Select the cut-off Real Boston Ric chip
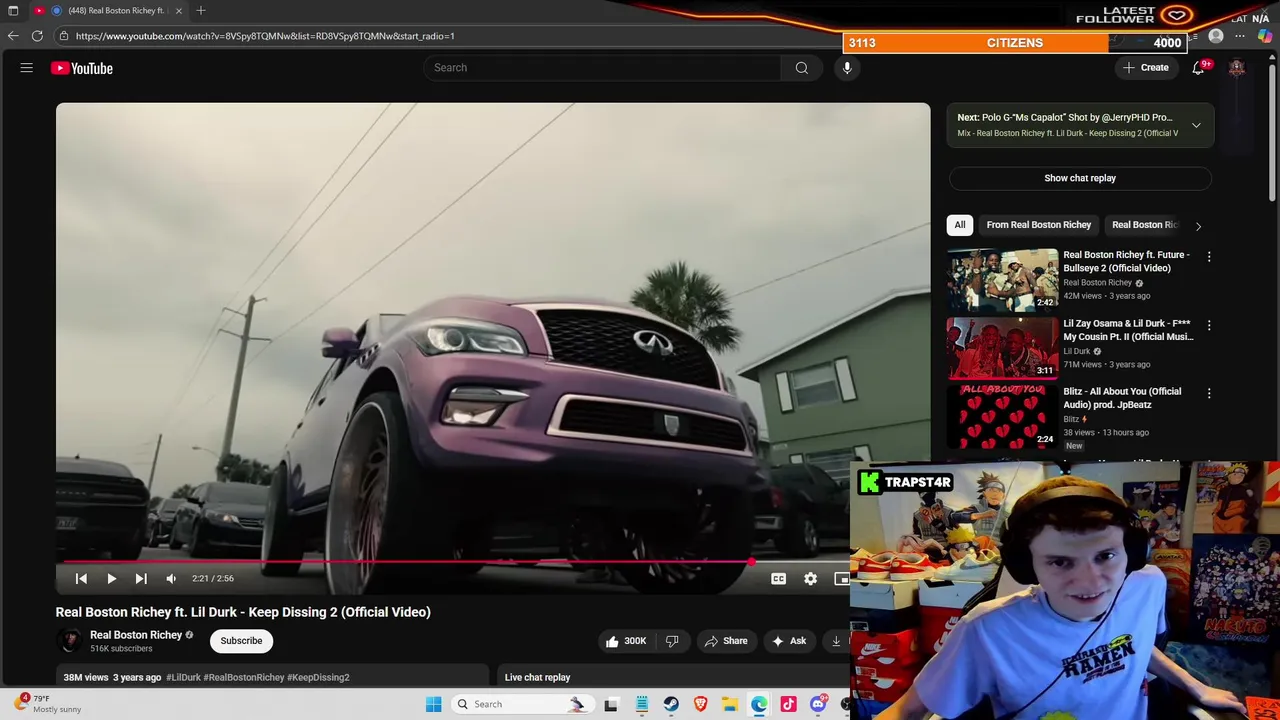 coord(1144,225)
